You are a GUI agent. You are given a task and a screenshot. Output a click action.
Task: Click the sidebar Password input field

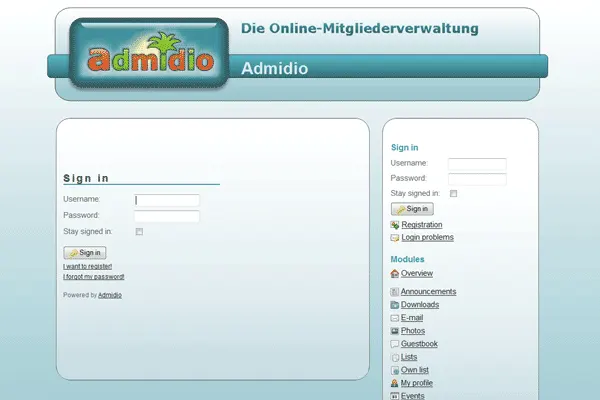477,179
